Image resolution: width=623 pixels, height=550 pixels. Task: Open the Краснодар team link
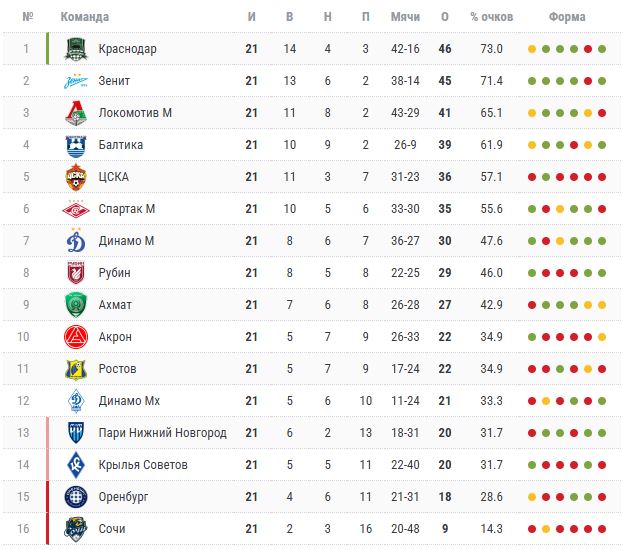[127, 49]
